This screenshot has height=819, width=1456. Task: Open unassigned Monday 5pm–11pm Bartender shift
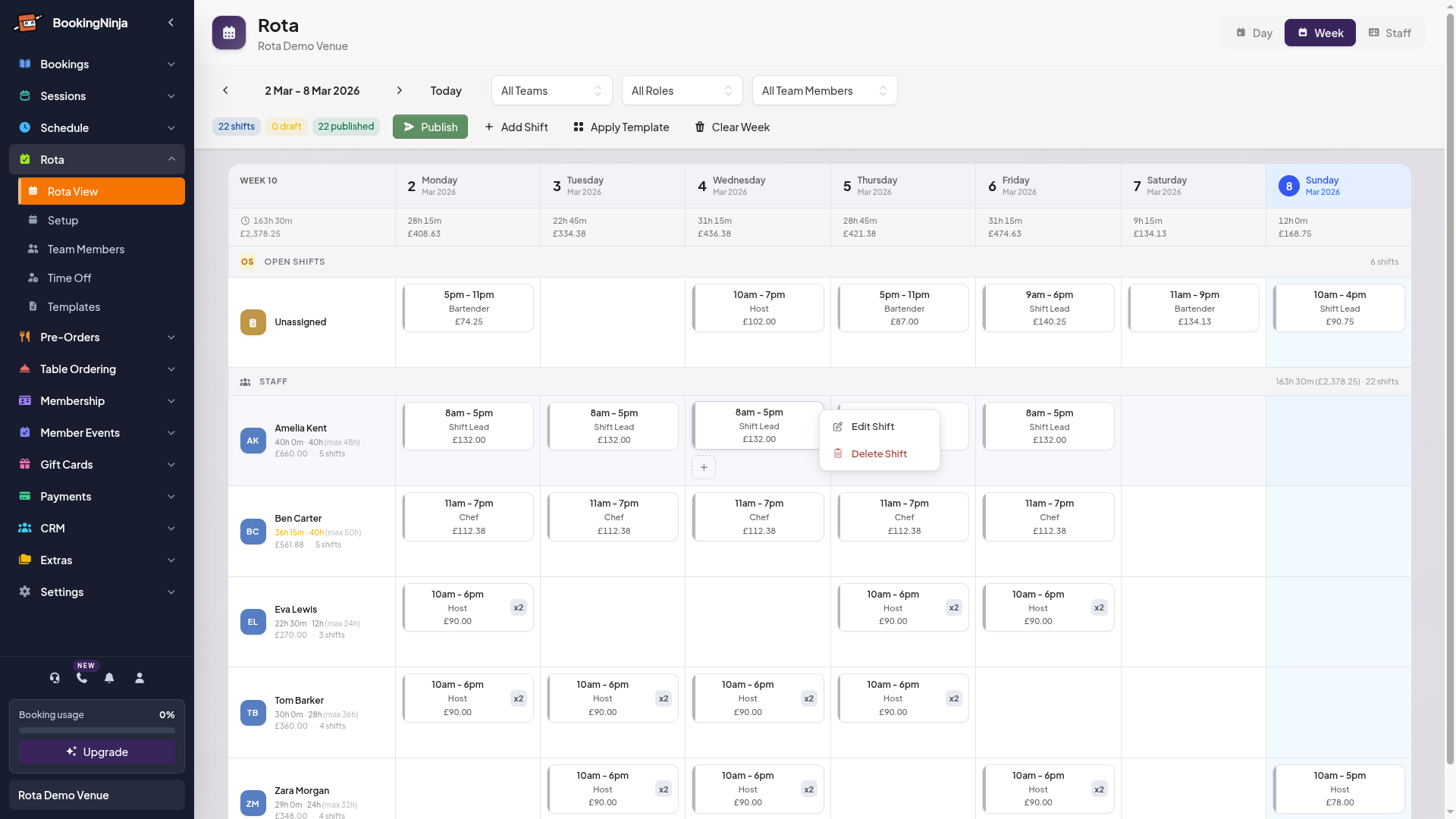(x=469, y=308)
